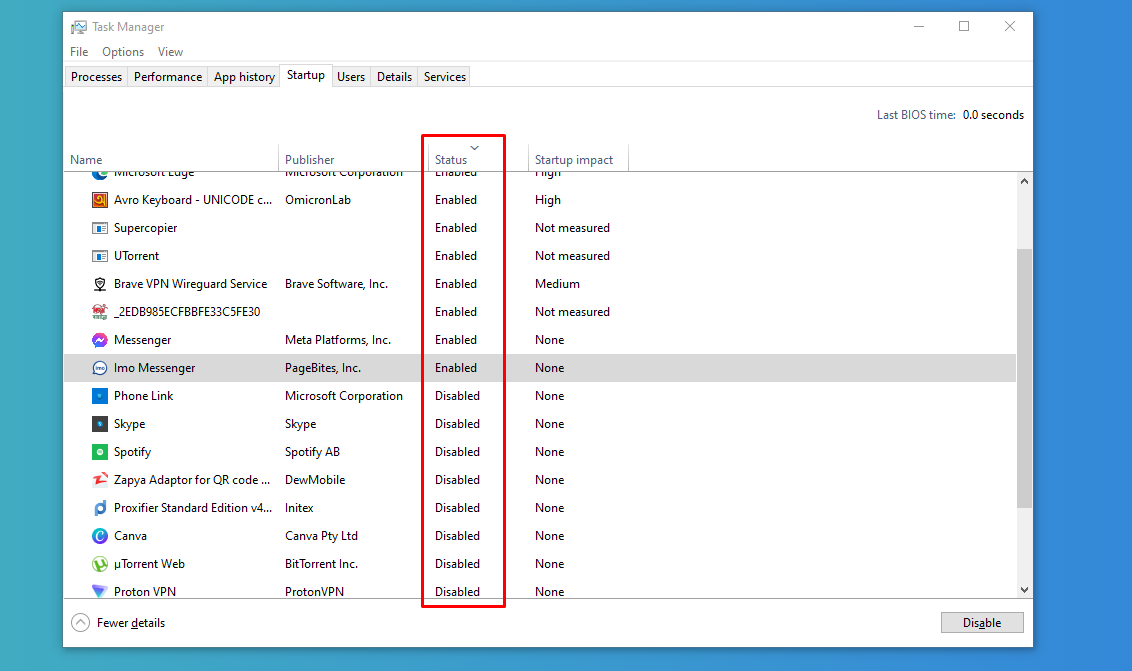
Task: Select the µTorrent Web icon
Action: click(100, 564)
